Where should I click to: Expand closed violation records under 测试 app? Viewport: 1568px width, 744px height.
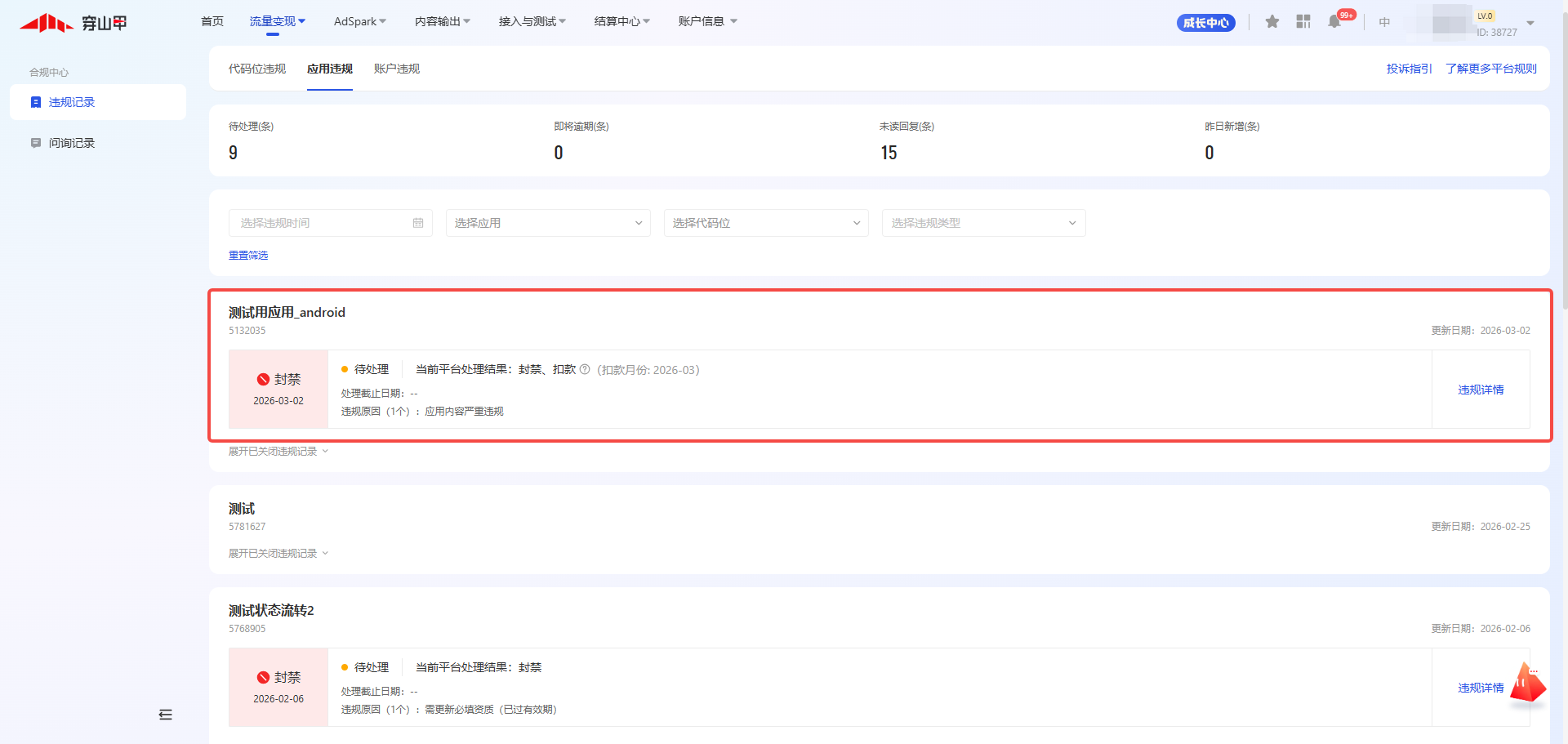point(278,554)
